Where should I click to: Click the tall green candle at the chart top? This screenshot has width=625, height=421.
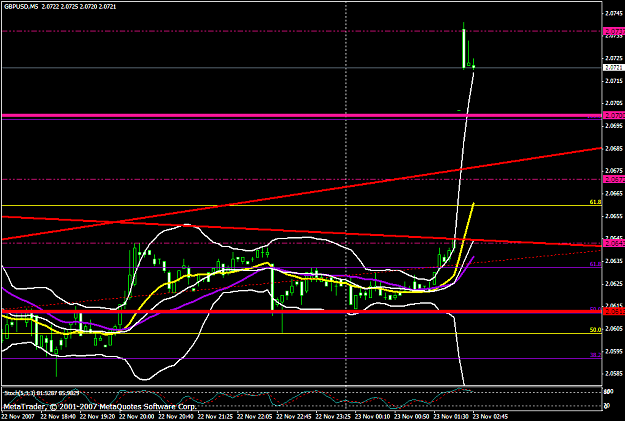click(x=464, y=46)
